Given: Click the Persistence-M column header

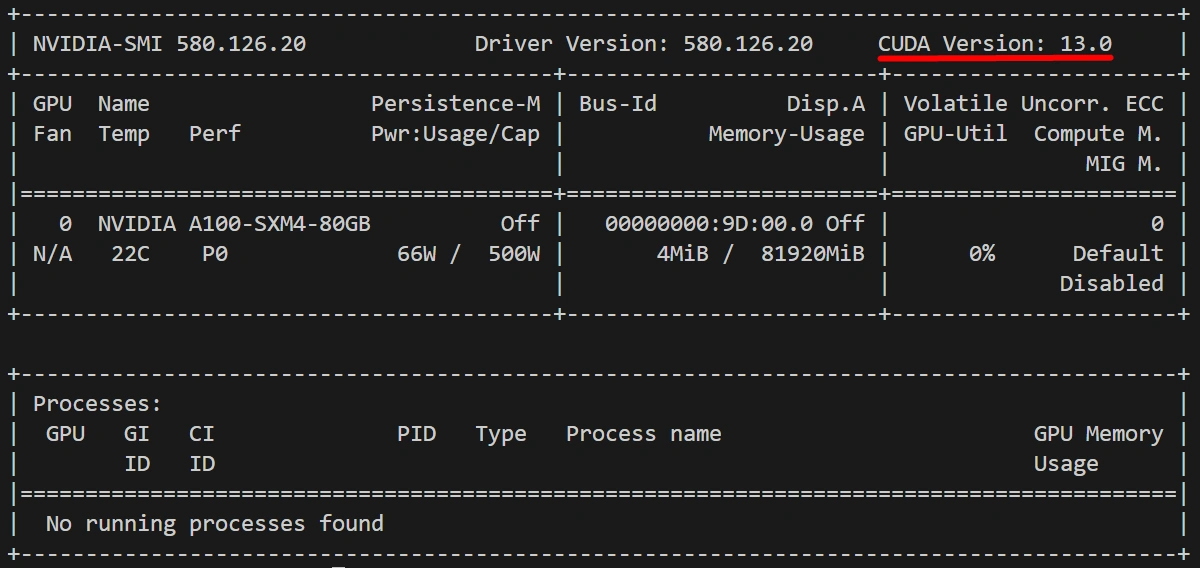Looking at the screenshot, I should tap(456, 104).
